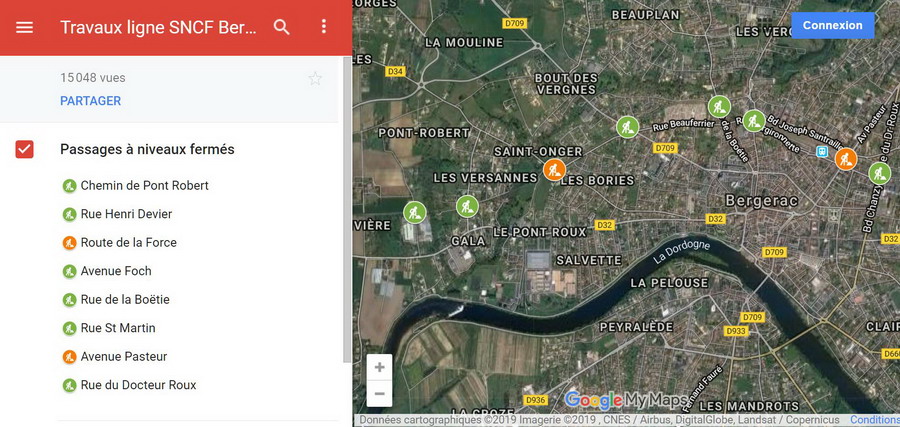Screen dimensions: 900x427
Task: Zoom in with the plus button
Action: 380,367
